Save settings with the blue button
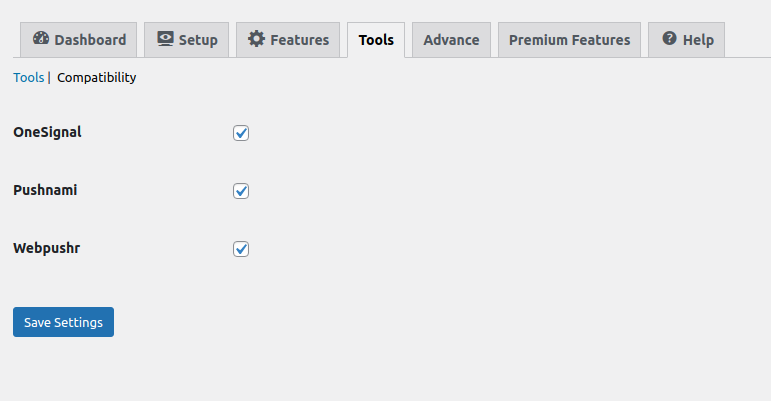771x401 pixels. [63, 322]
